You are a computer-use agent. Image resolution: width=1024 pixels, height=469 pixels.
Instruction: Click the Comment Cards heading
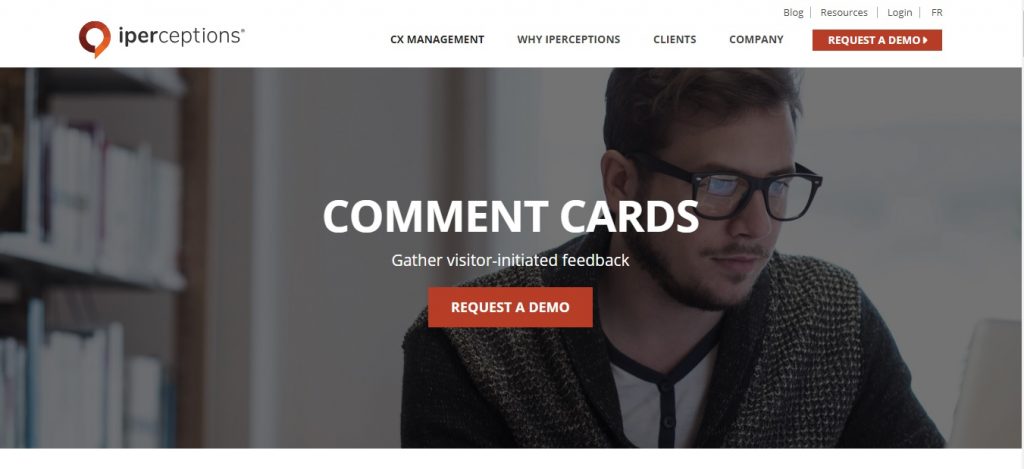coord(511,216)
